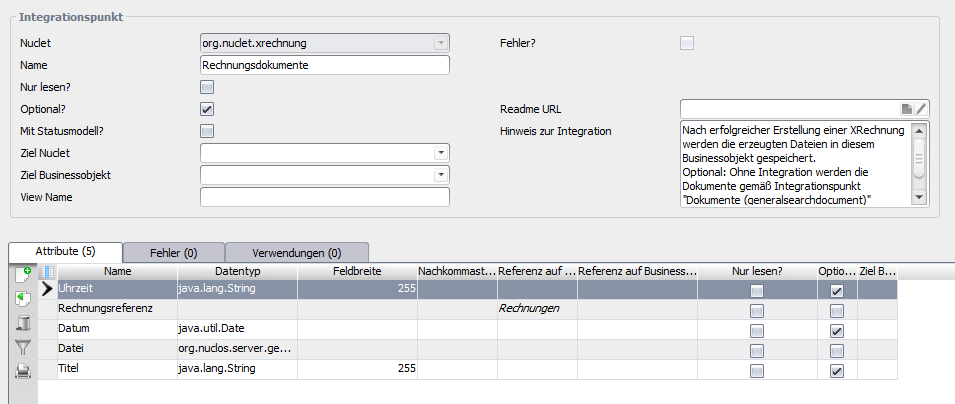Uncheck the 'Optional?' checkbox in form
Viewport: 955px width, 404px height.
207,109
